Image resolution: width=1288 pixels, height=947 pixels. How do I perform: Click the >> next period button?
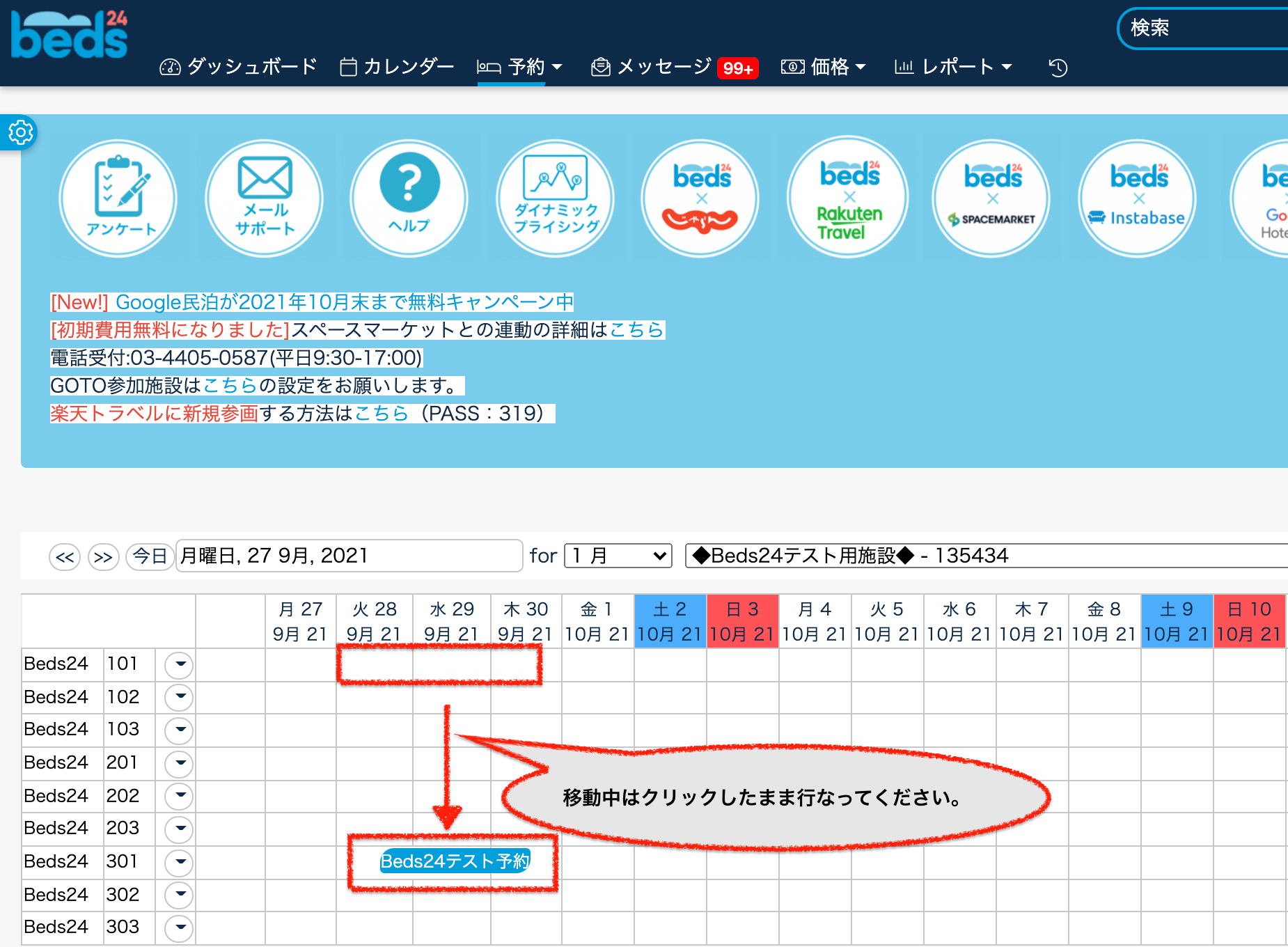tap(103, 557)
